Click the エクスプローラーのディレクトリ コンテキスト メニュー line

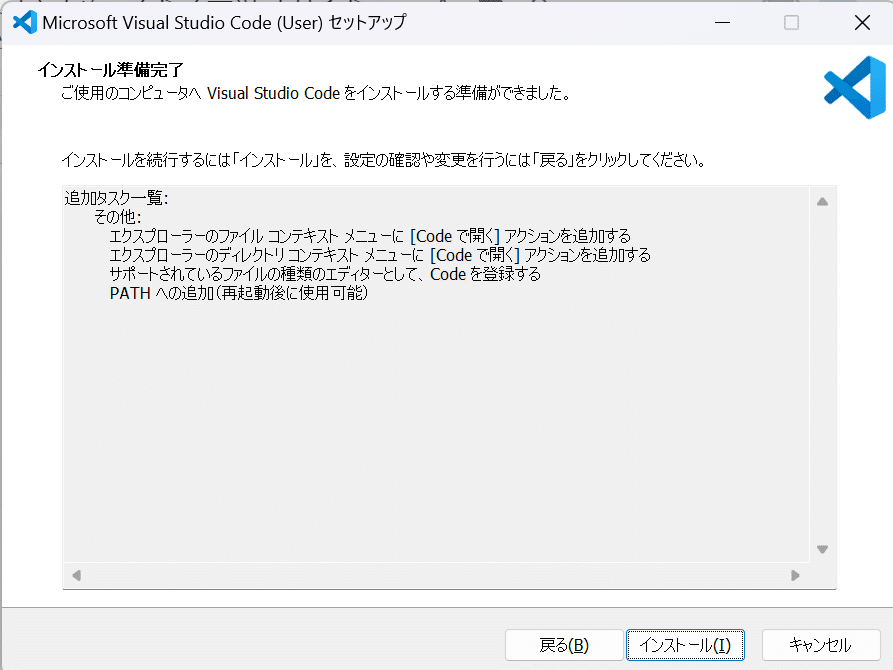(x=380, y=255)
